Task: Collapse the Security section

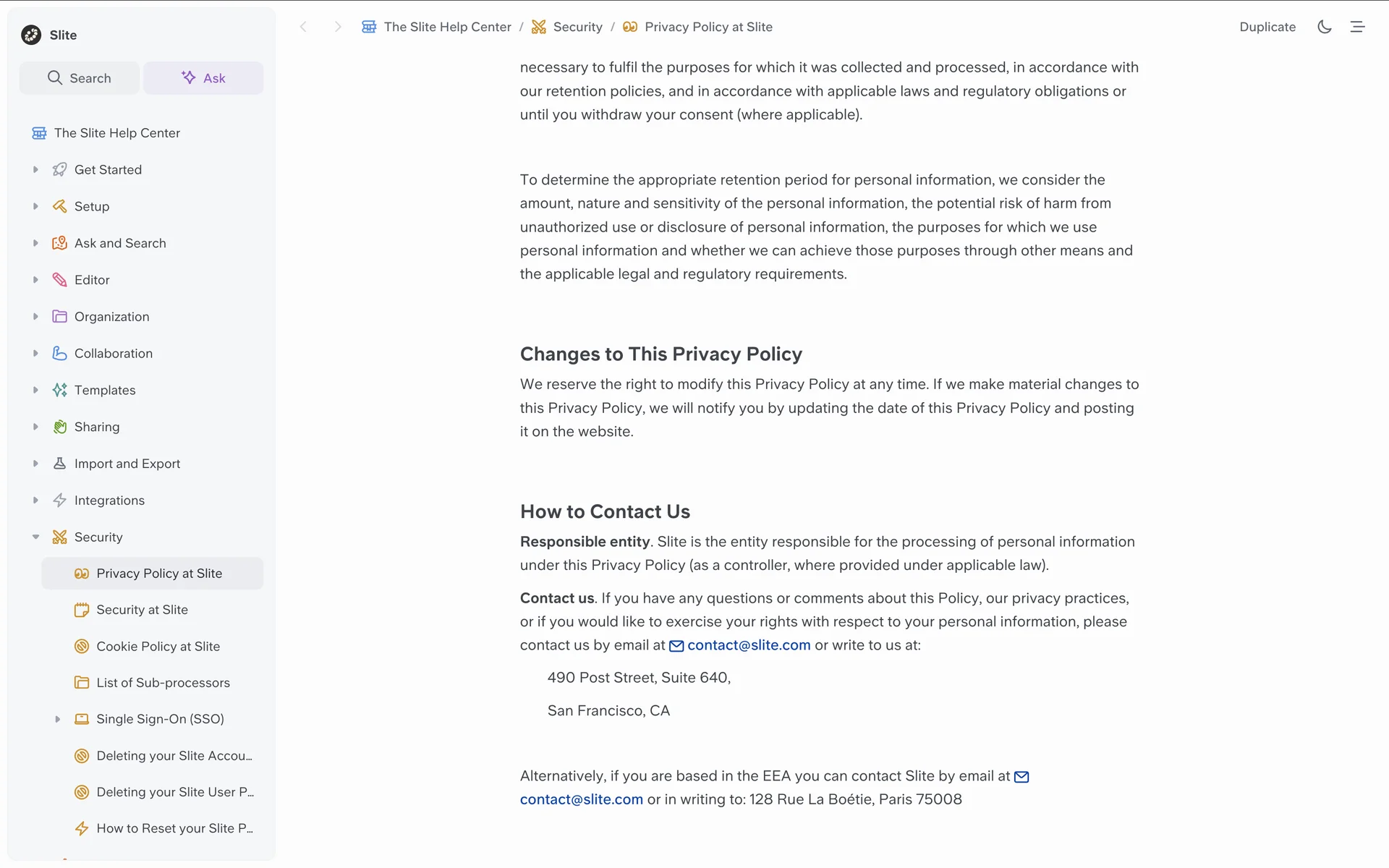Action: (35, 537)
